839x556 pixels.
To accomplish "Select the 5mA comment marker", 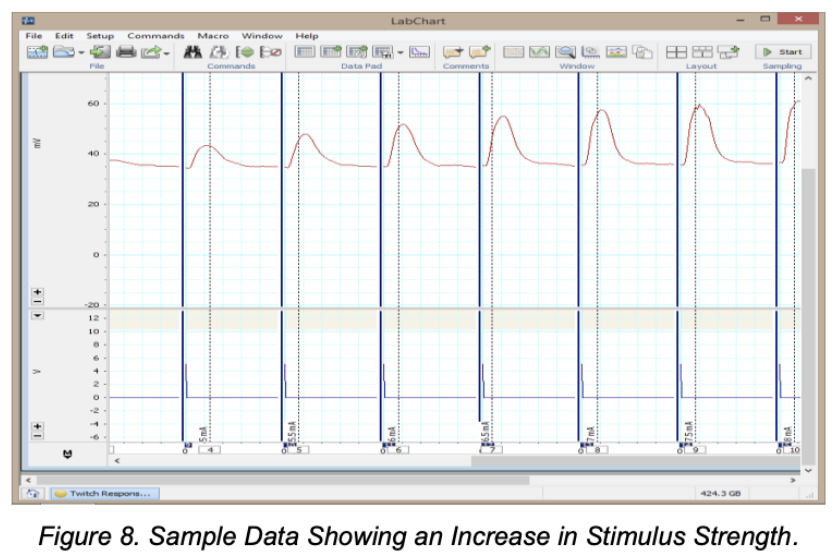I will click(203, 434).
